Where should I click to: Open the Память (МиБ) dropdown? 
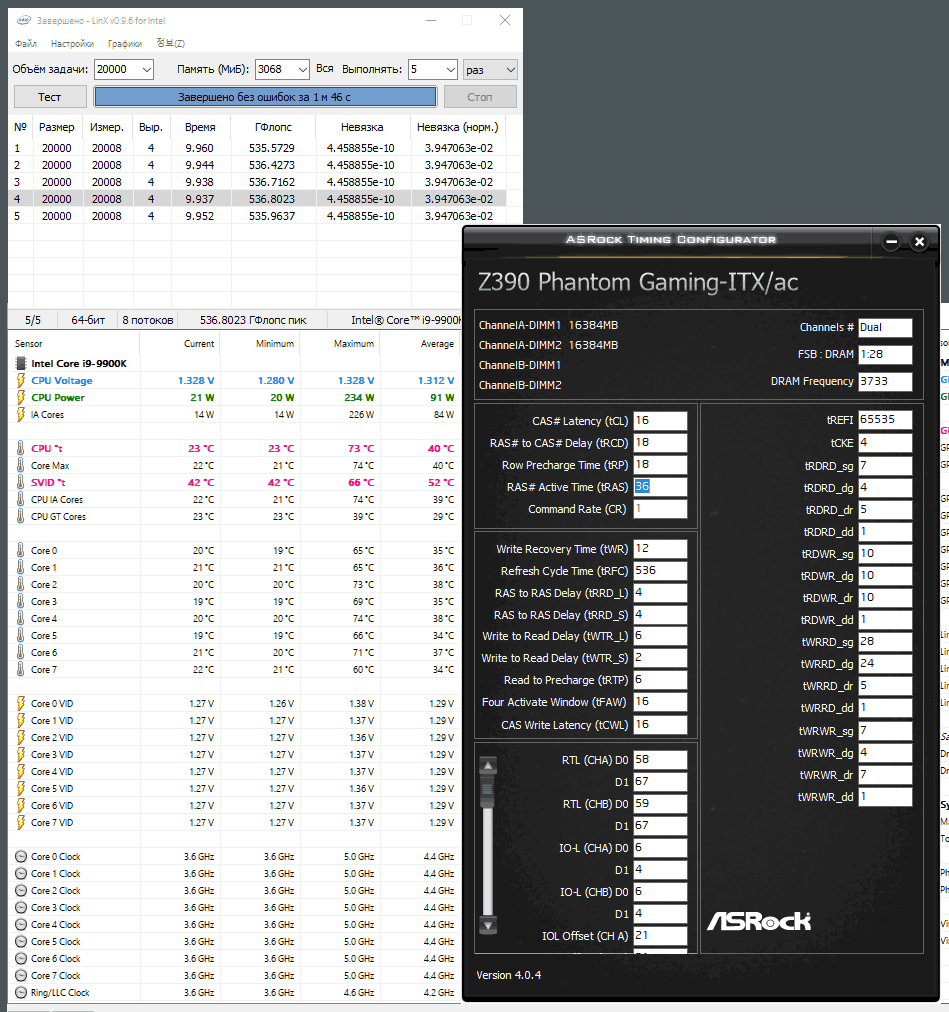click(302, 69)
